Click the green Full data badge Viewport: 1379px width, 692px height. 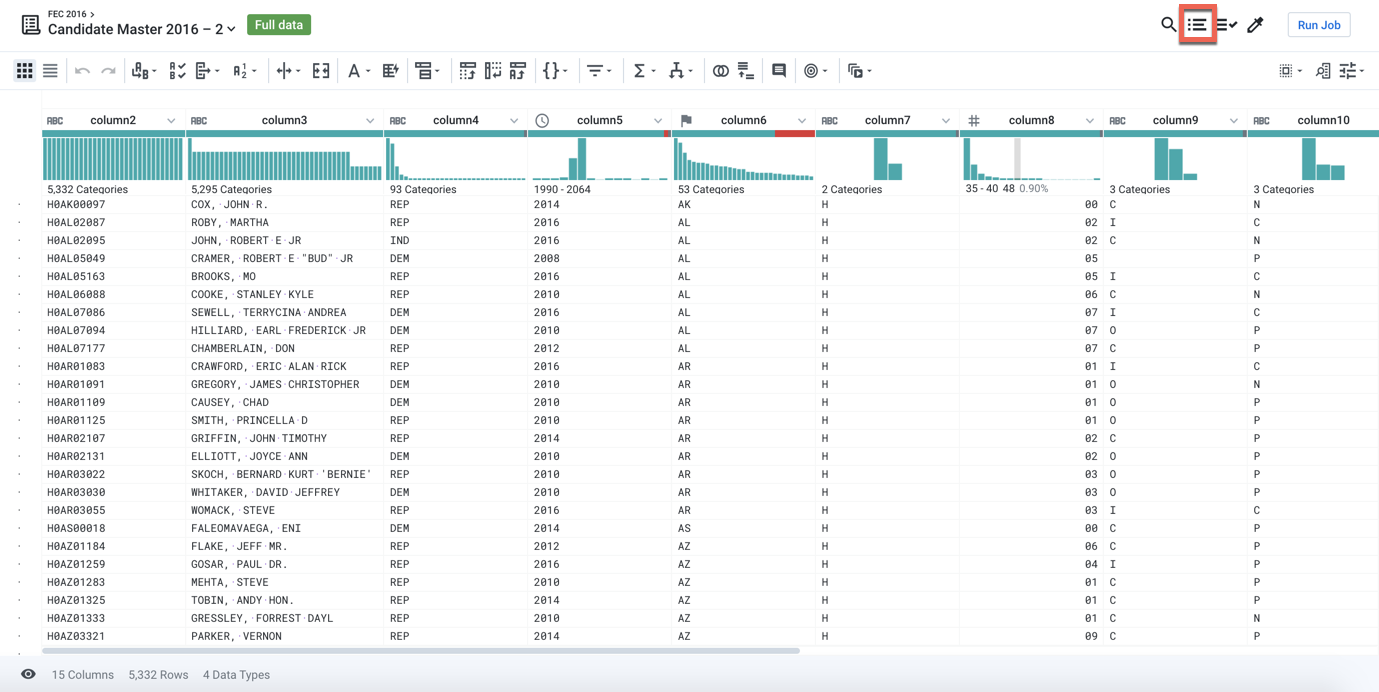[278, 24]
